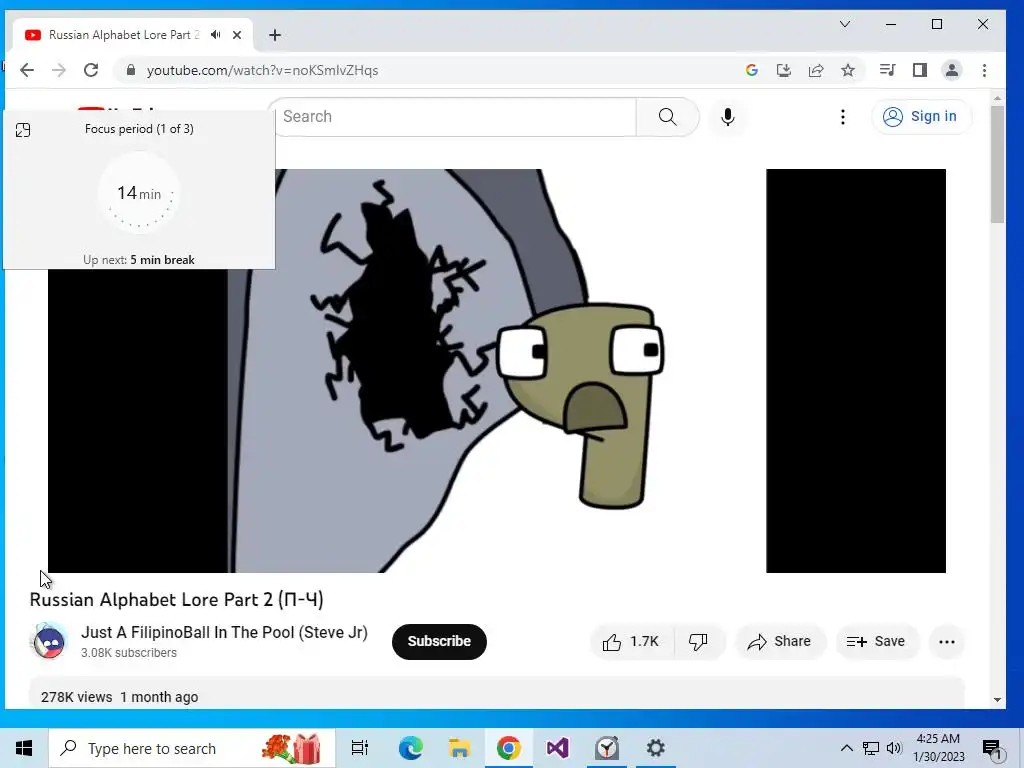Click the install app icon in the address bar
This screenshot has width=1024, height=768.
pyautogui.click(x=784, y=71)
